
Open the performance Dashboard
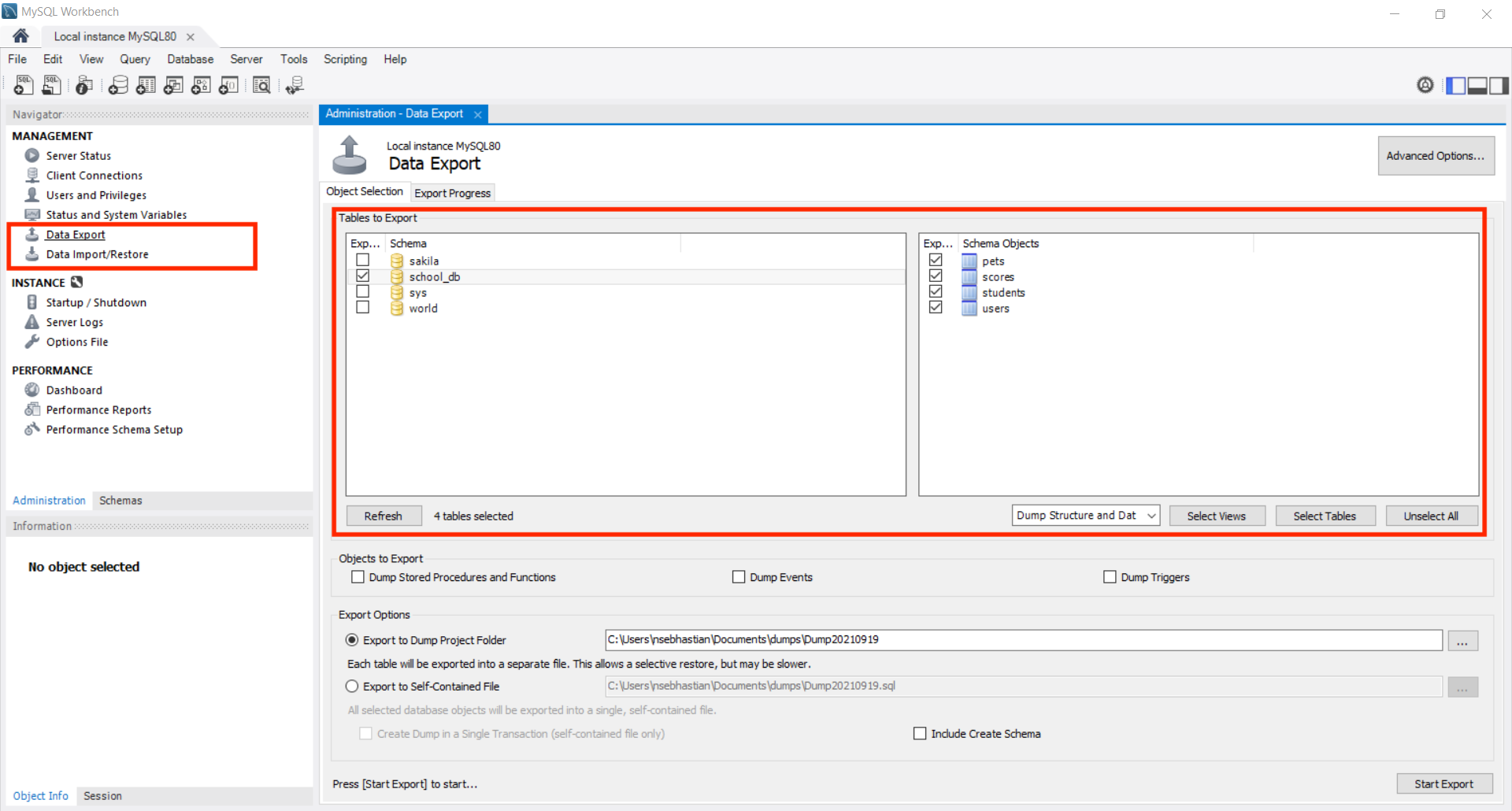74,390
